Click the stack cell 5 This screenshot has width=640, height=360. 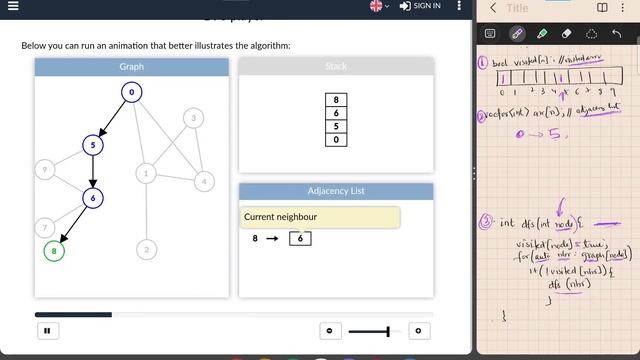(x=336, y=126)
